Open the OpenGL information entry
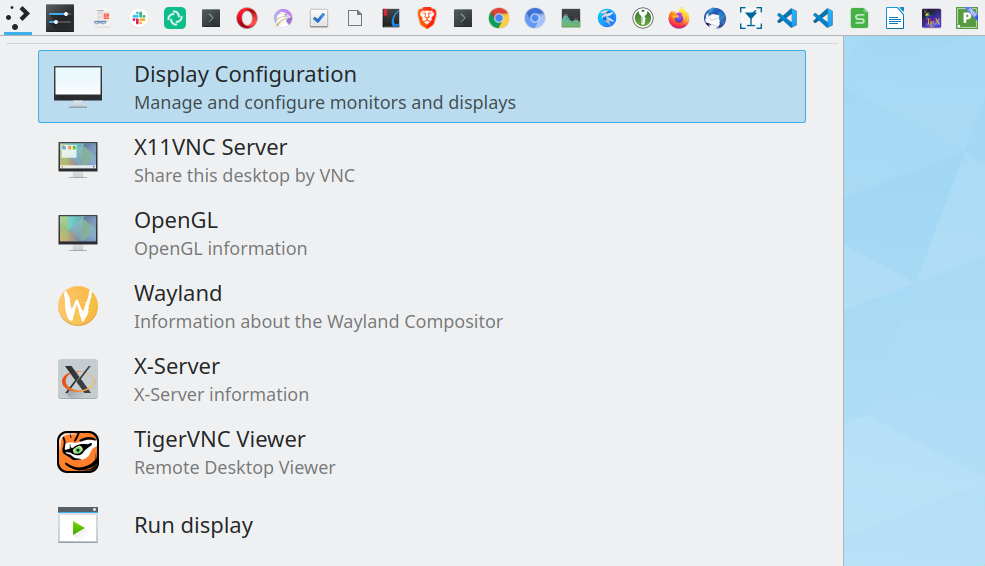985x566 pixels. tap(422, 232)
